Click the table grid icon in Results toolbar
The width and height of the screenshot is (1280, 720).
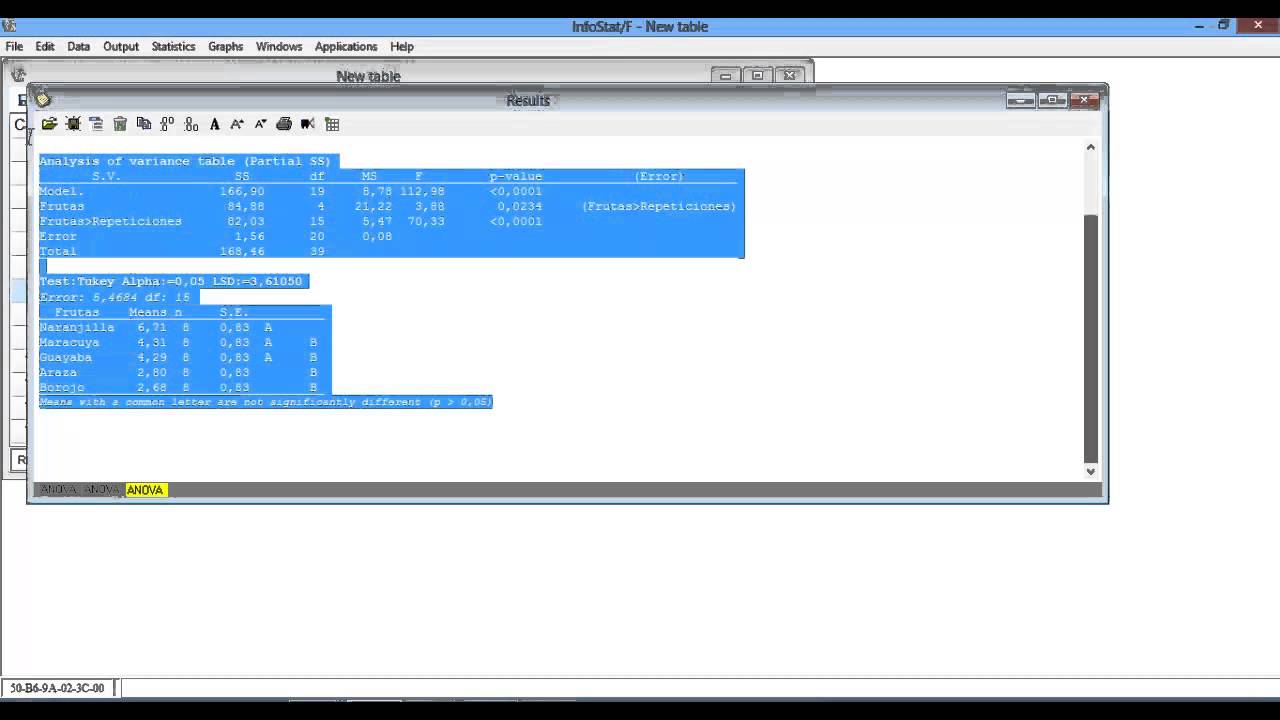coord(332,124)
